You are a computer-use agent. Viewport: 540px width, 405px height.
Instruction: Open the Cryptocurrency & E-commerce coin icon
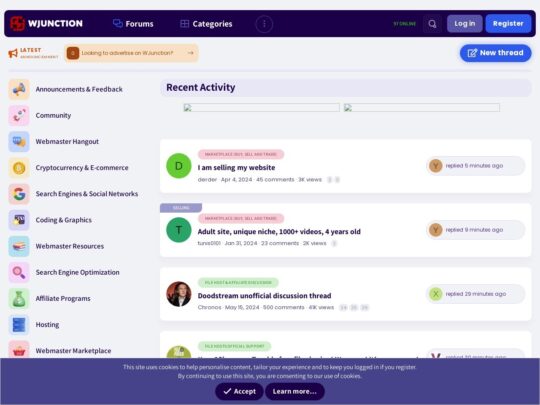[x=19, y=168]
